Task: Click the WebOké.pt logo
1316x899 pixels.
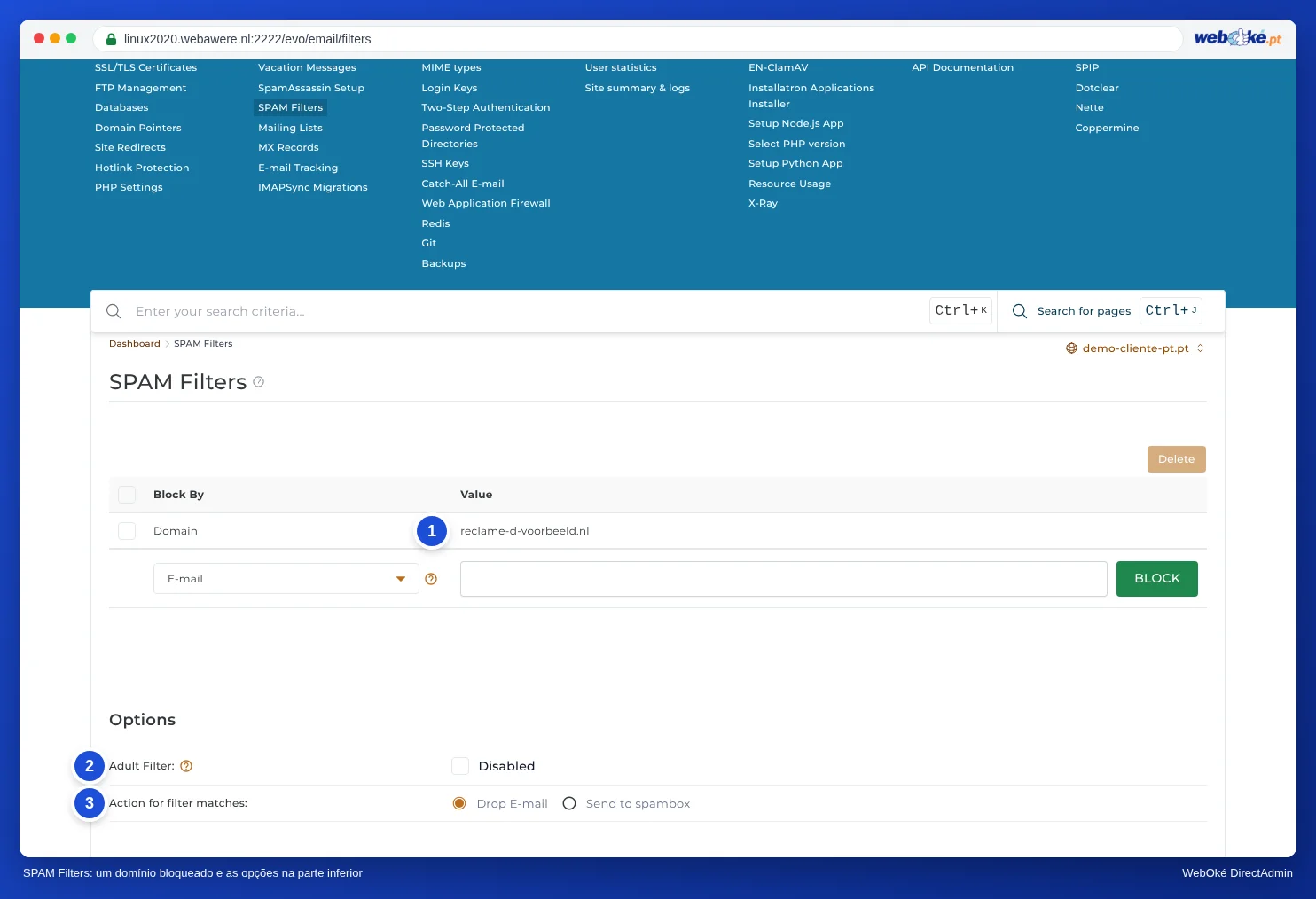Action: (x=1238, y=37)
